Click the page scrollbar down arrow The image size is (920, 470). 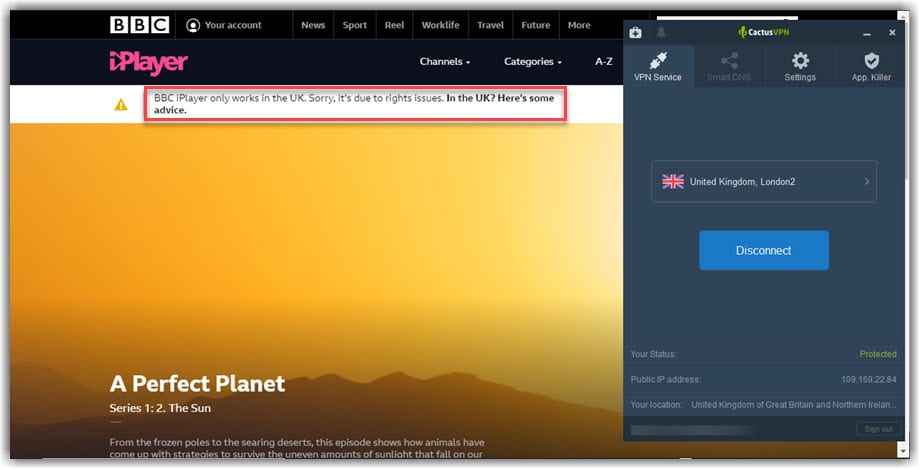click(904, 450)
